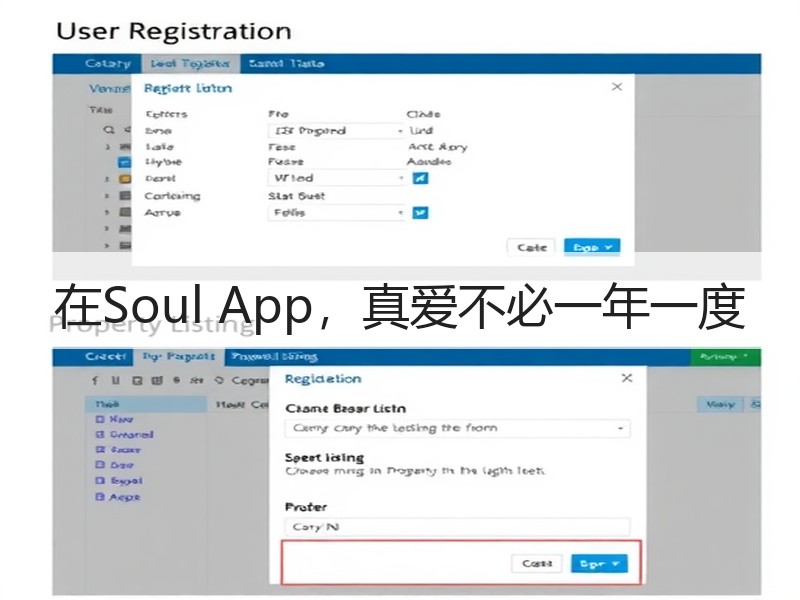Image resolution: width=800 pixels, height=600 pixels.
Task: Tick the Aeps checkbox in list
Action: tap(100, 496)
